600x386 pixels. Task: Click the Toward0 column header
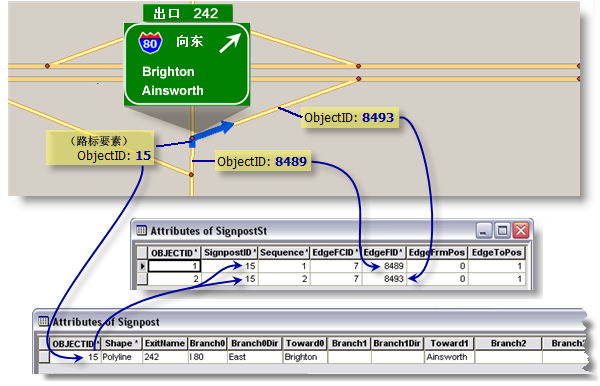305,343
